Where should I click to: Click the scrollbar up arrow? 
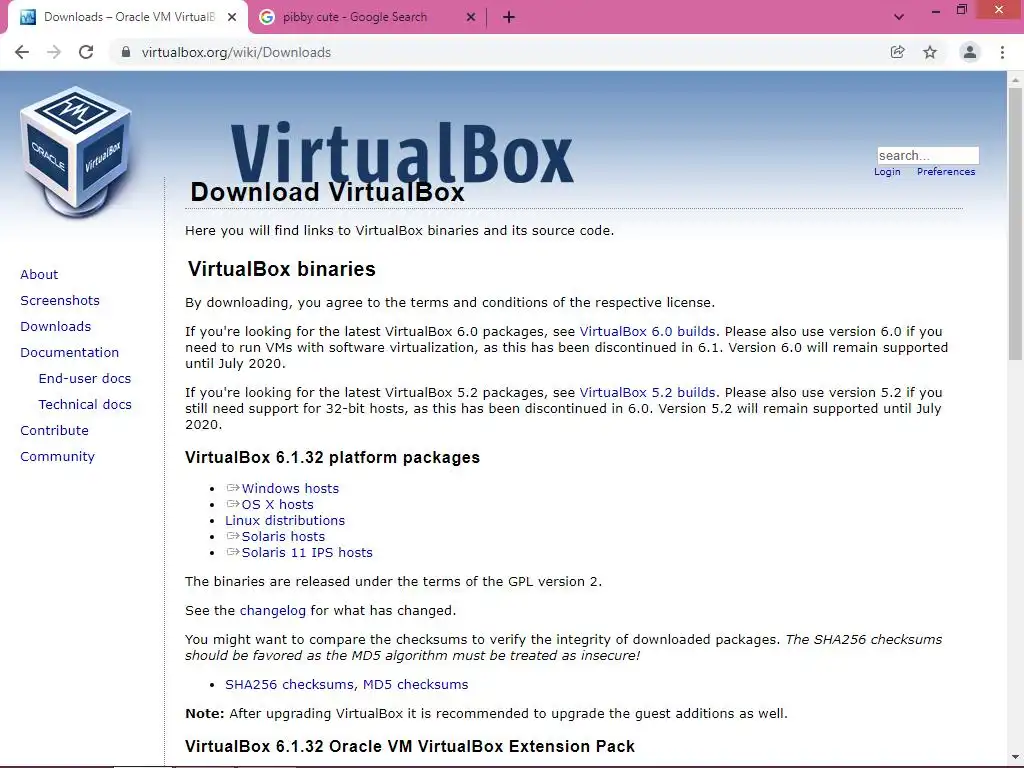click(x=1015, y=80)
